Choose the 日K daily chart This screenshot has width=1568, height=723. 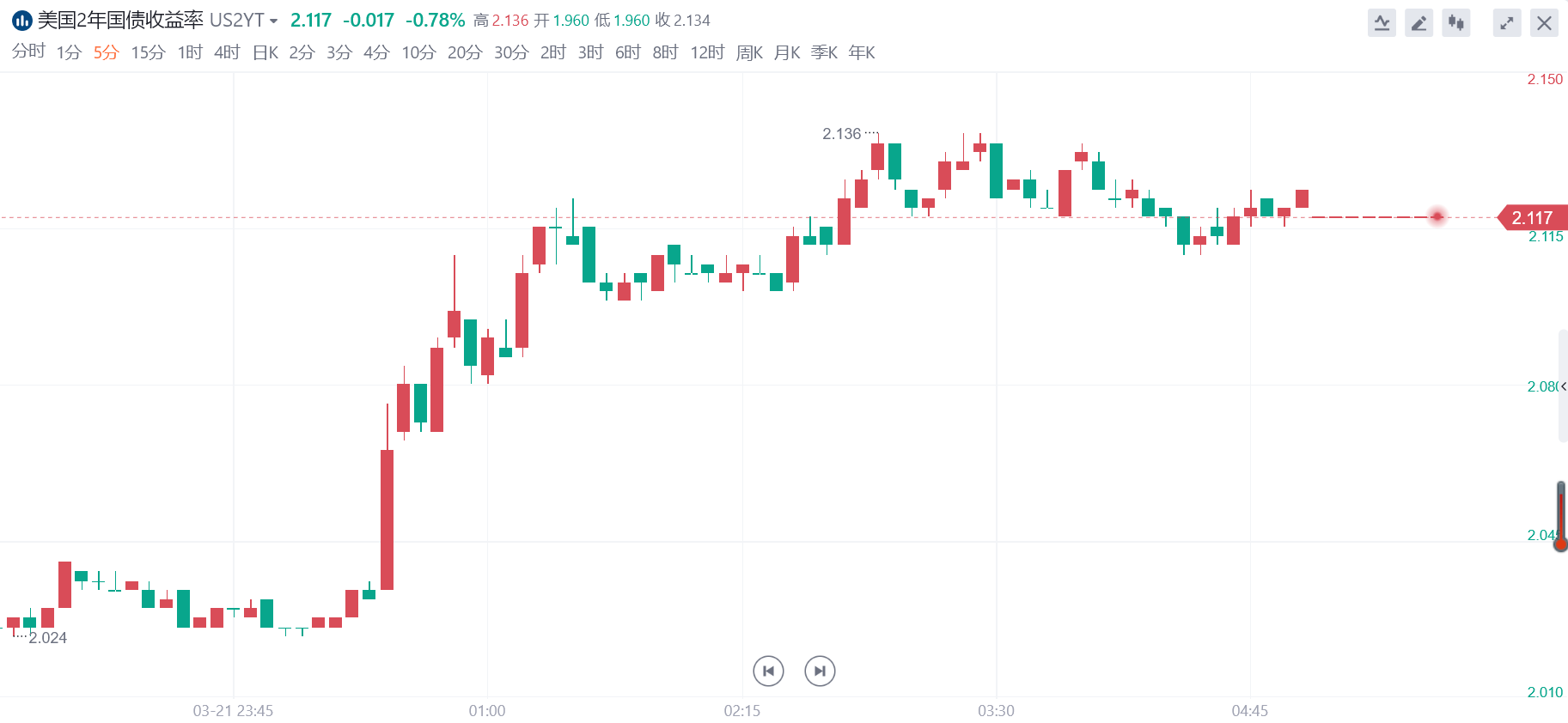pyautogui.click(x=265, y=53)
